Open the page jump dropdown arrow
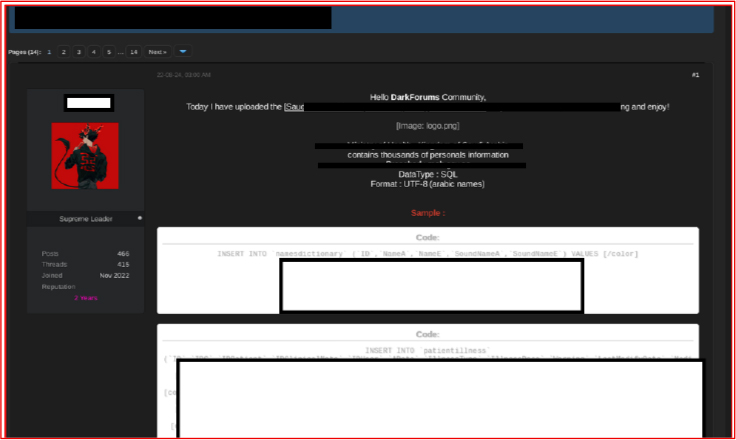 click(x=183, y=51)
